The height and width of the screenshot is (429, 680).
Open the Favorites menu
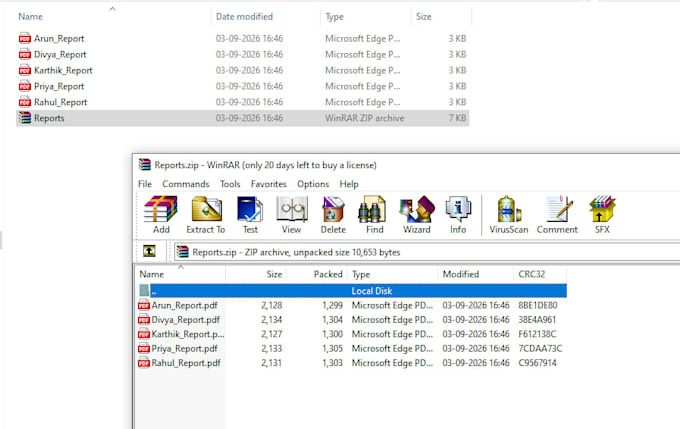(x=268, y=184)
